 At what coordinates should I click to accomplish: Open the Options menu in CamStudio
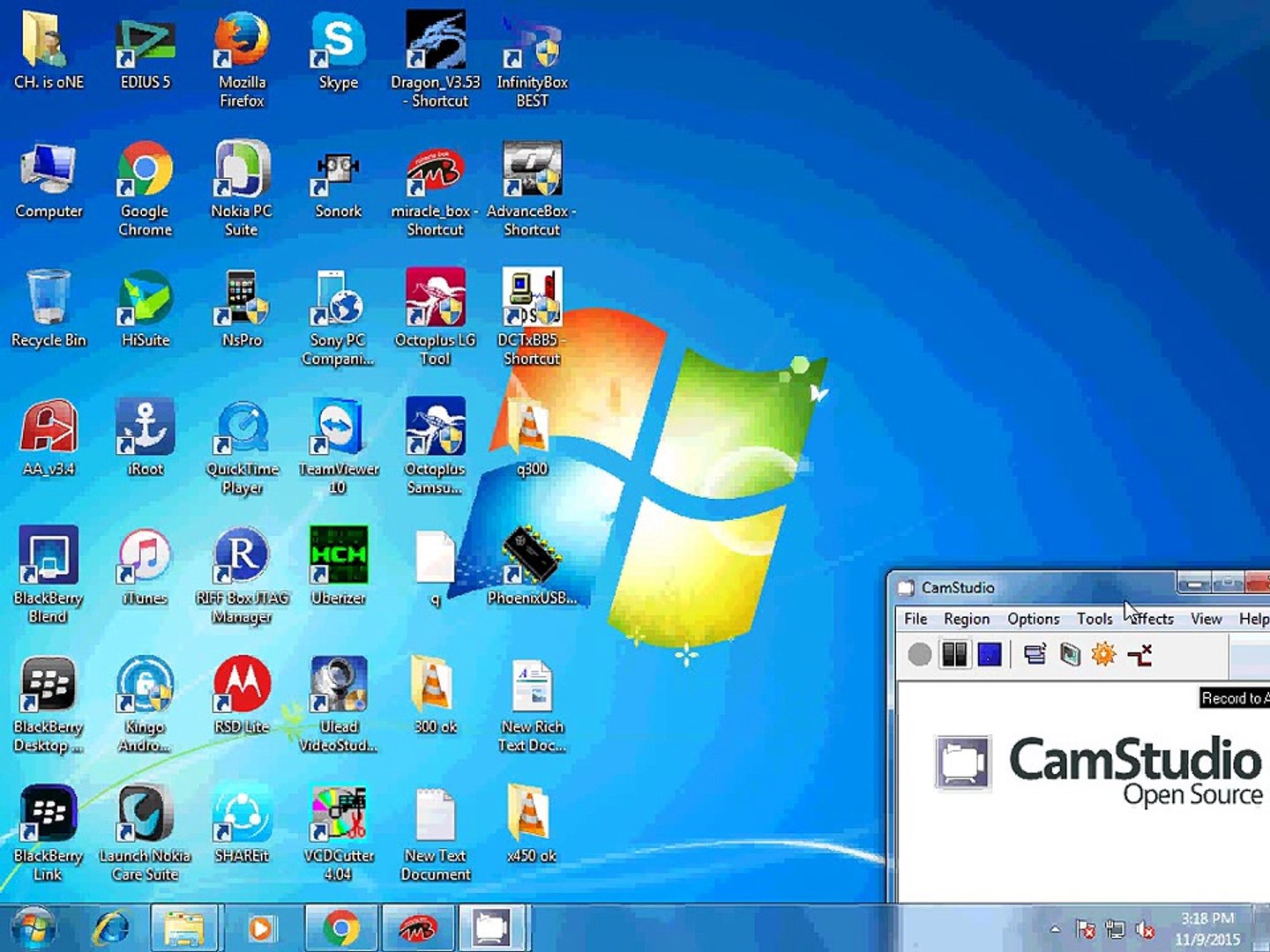[x=1033, y=619]
